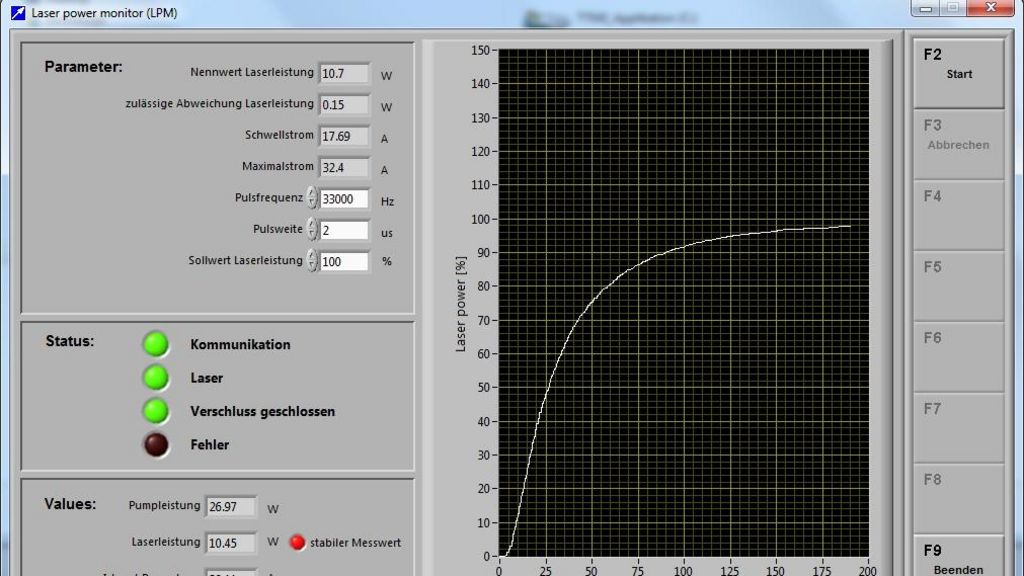The image size is (1024, 576).
Task: Increment the Sollwert Laserleistung stepper
Action: tap(311, 257)
